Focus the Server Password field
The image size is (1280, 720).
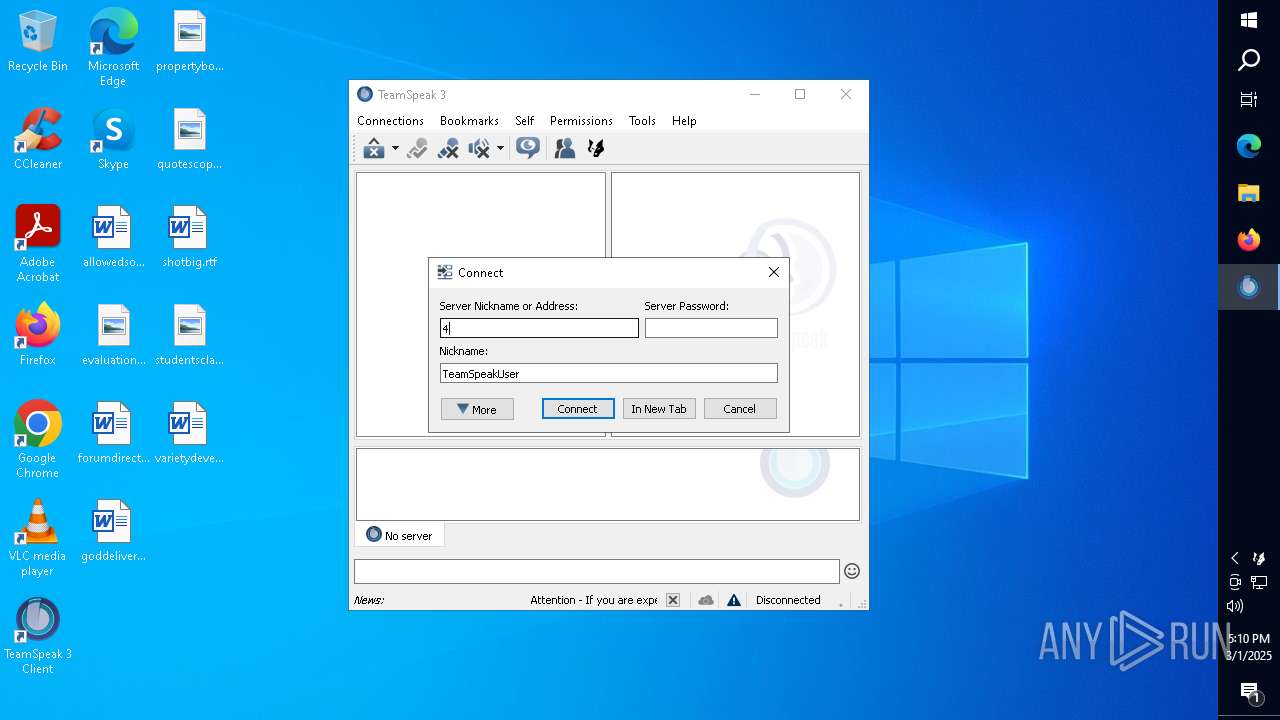[711, 328]
